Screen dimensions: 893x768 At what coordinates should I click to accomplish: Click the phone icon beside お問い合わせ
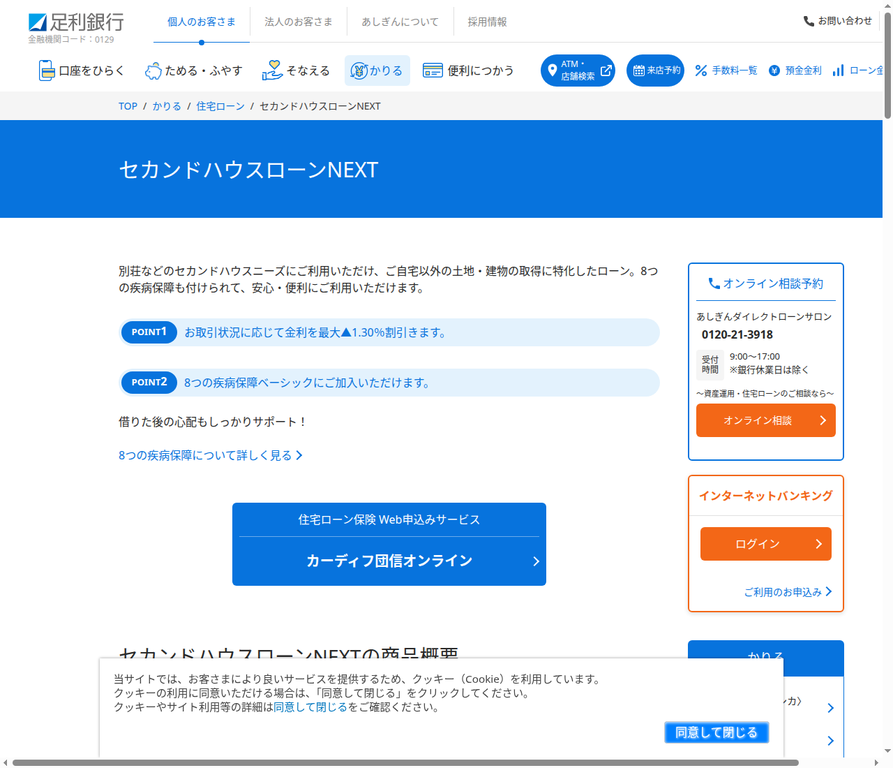(x=809, y=21)
